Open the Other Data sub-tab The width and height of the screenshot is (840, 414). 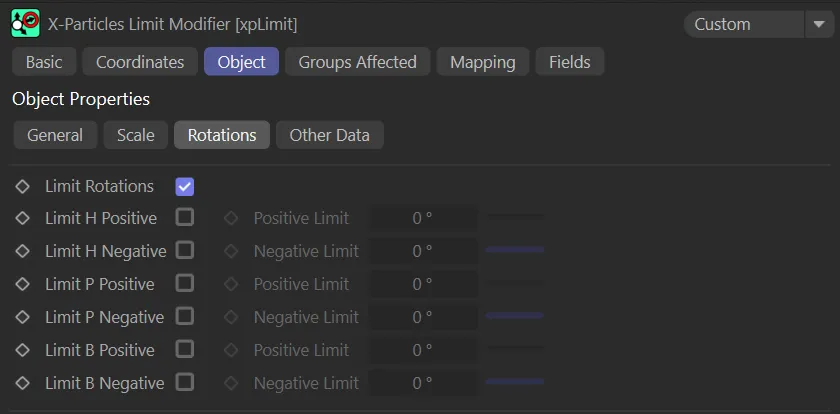point(329,135)
